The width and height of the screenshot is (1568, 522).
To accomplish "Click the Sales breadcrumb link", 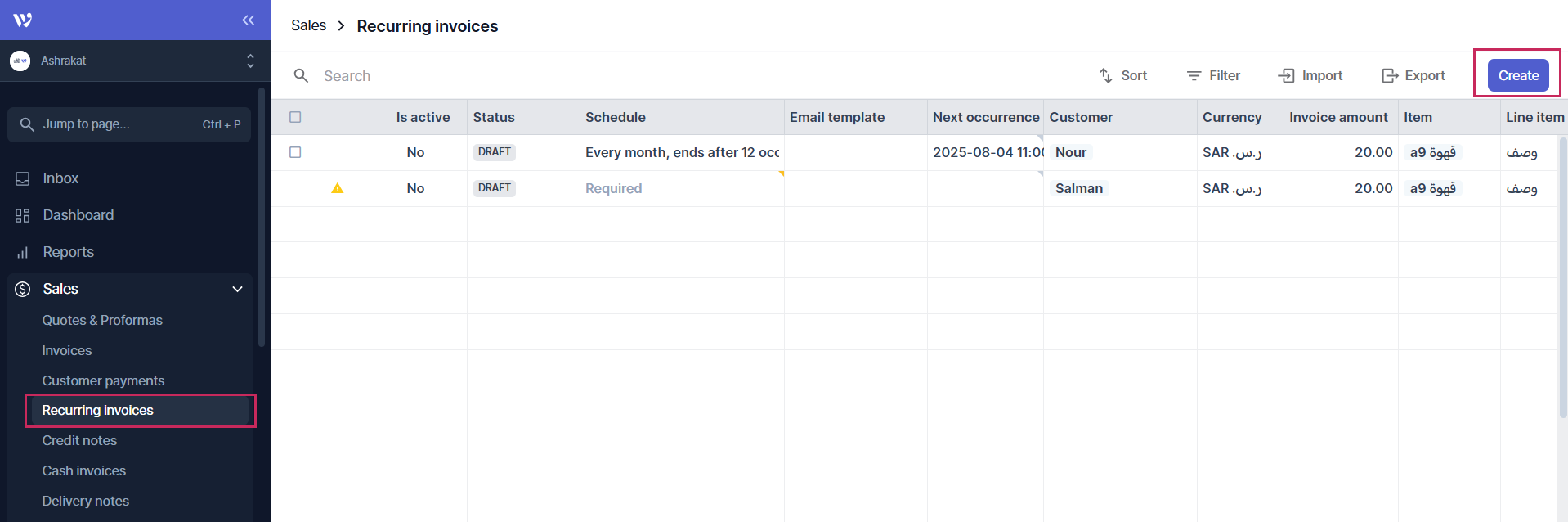I will 308,25.
